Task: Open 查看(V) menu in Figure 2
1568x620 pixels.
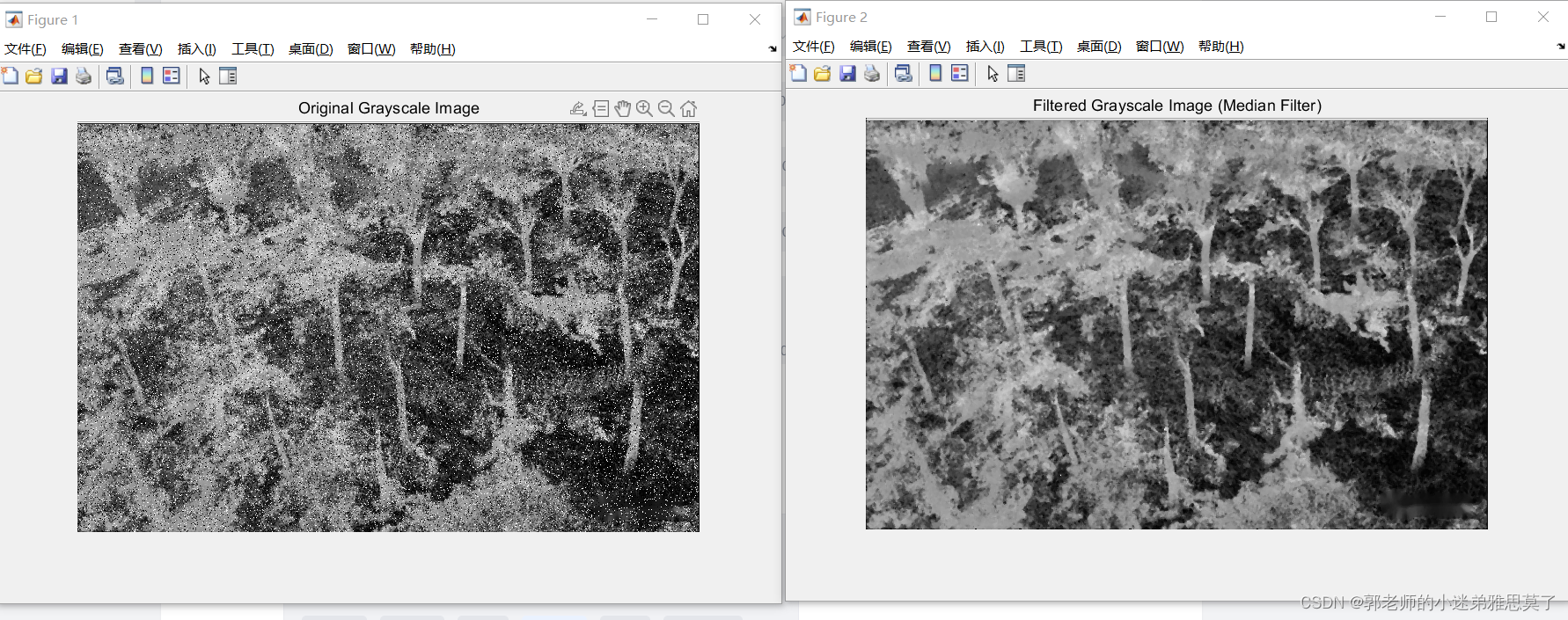Action: pos(929,47)
